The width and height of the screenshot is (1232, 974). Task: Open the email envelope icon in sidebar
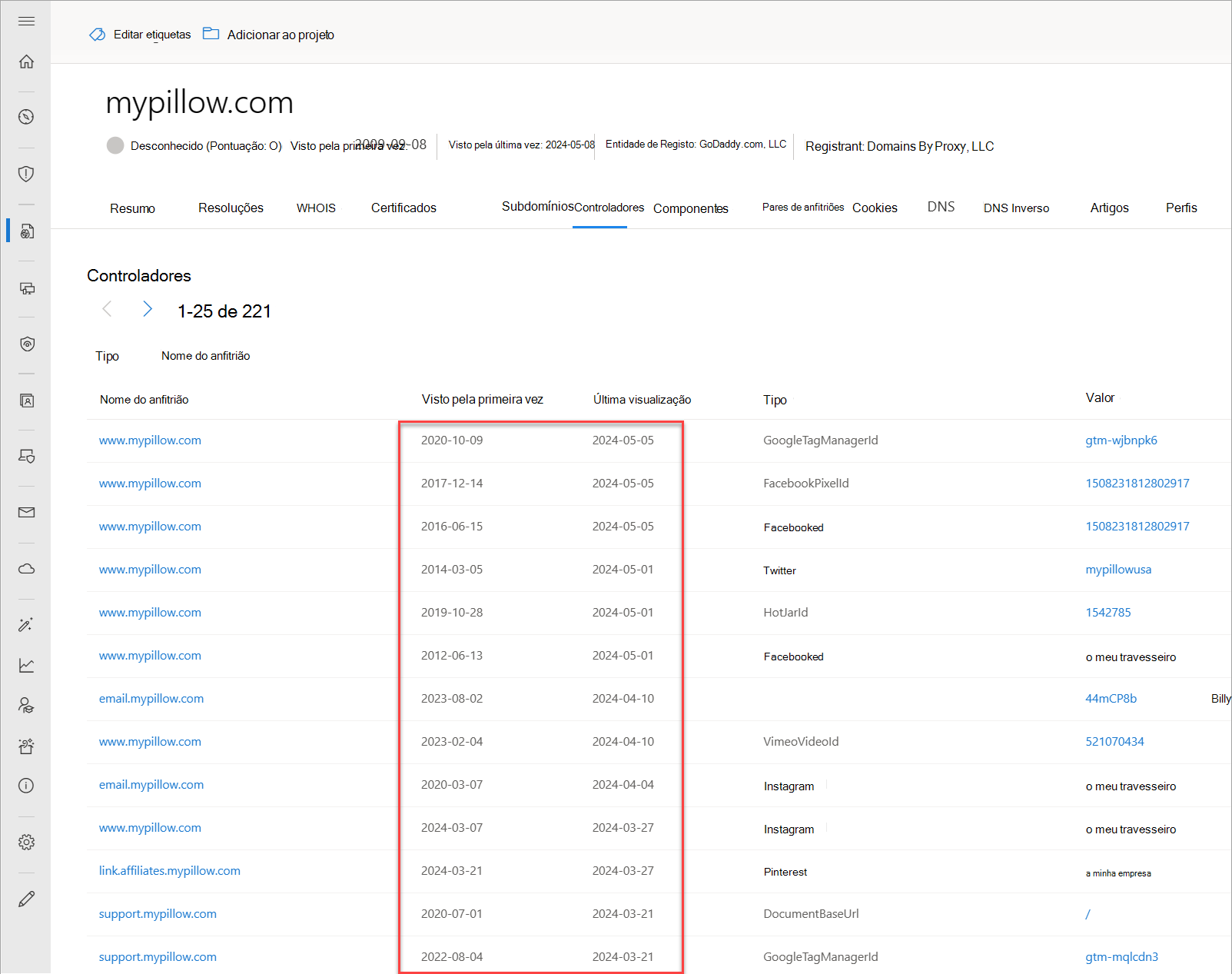coord(26,513)
